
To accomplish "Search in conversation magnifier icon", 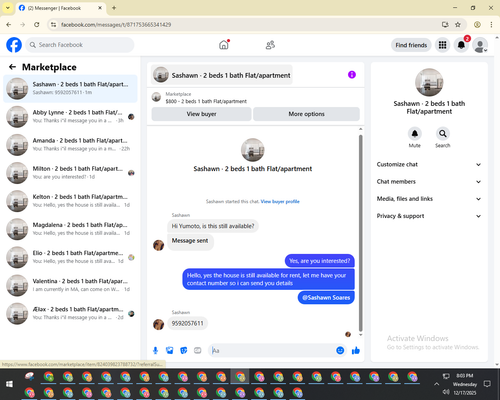I will click(x=443, y=134).
